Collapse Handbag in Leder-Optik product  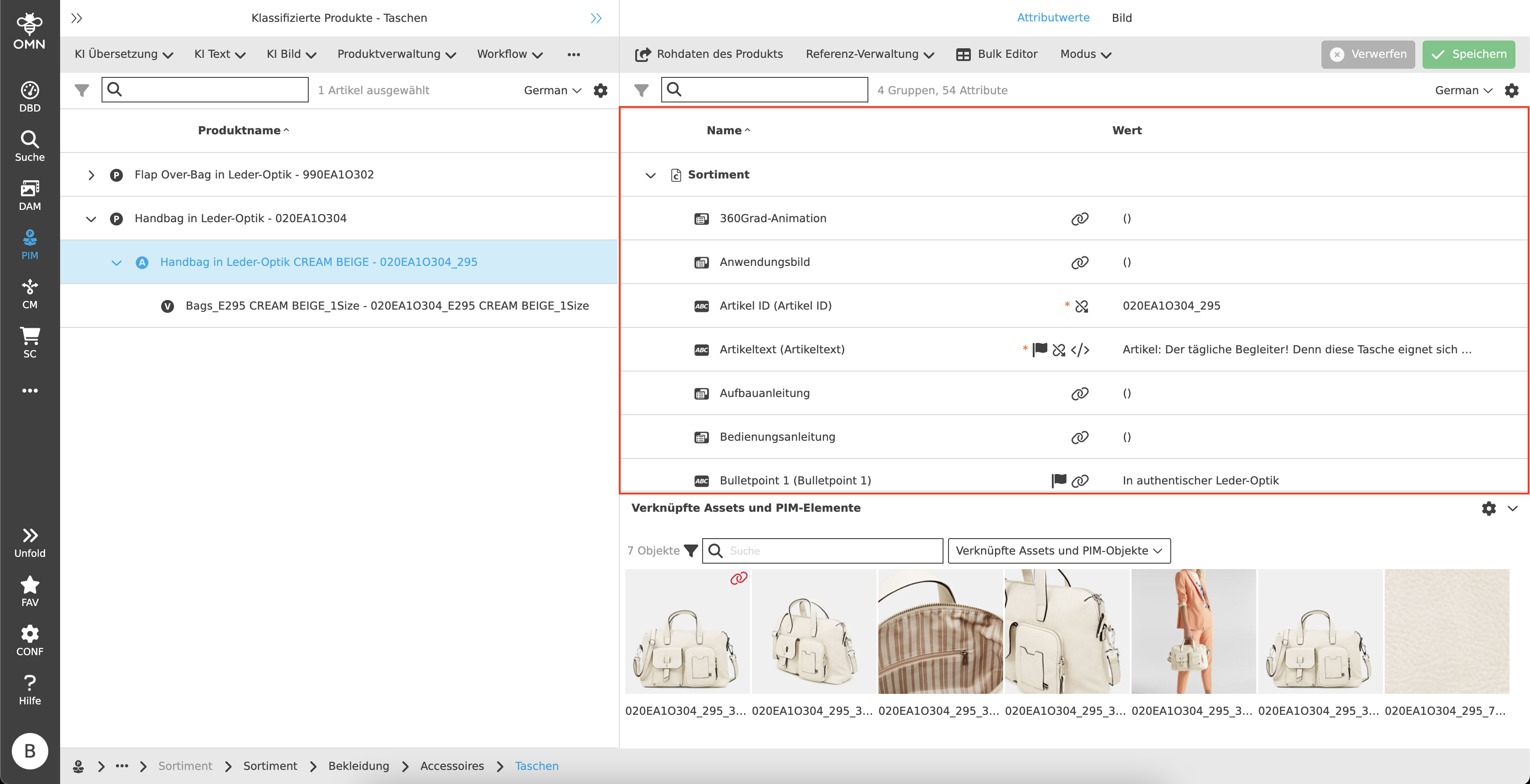tap(91, 219)
